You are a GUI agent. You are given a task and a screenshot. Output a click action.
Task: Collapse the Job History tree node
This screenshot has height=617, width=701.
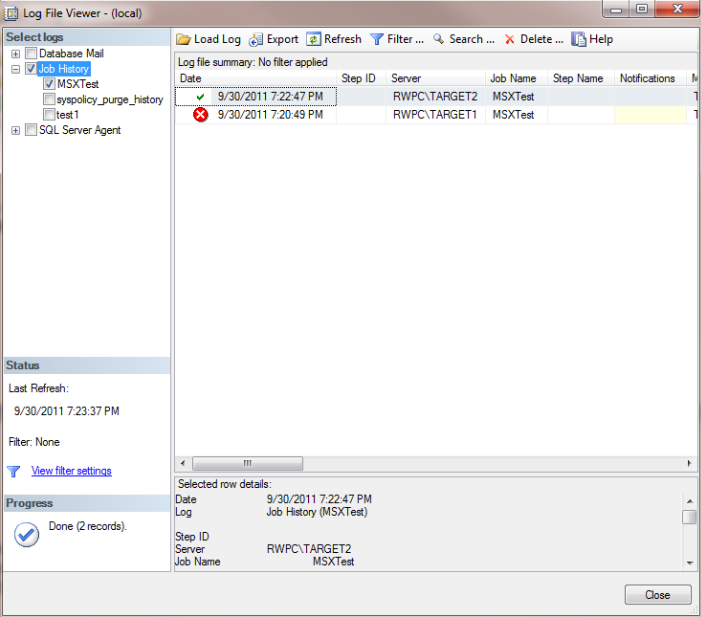click(x=15, y=70)
